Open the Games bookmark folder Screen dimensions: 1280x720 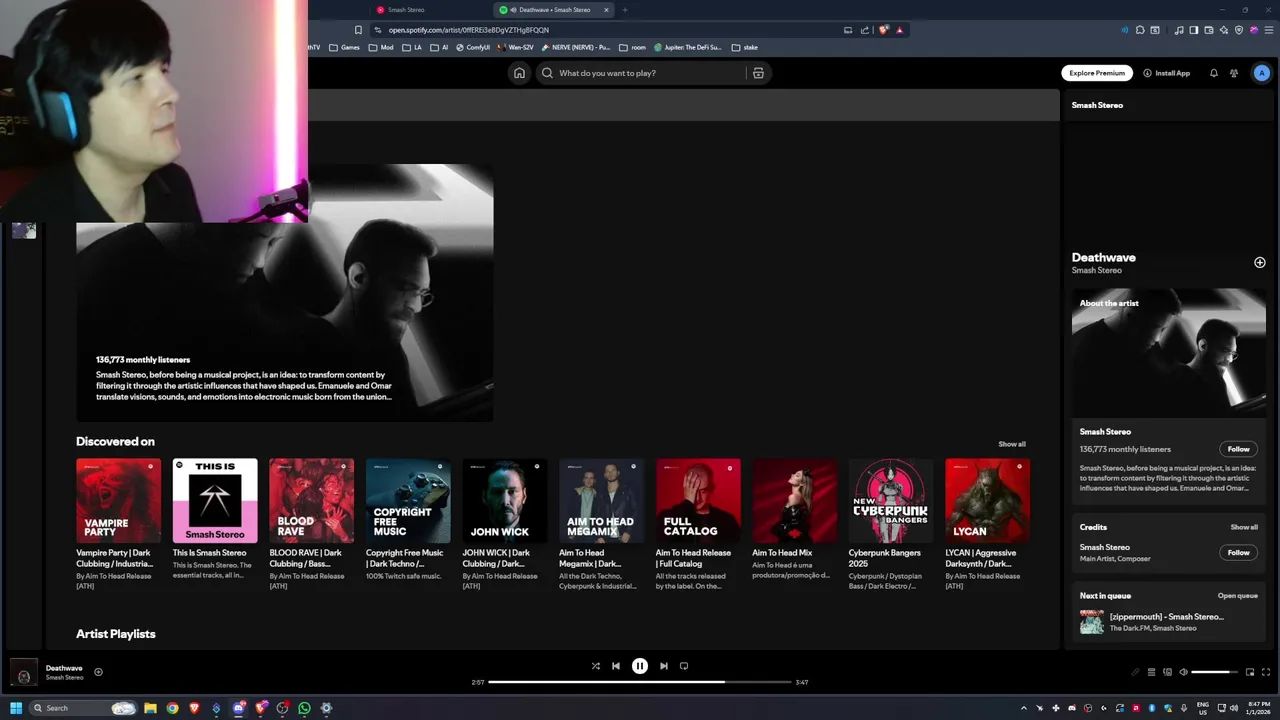pos(344,47)
